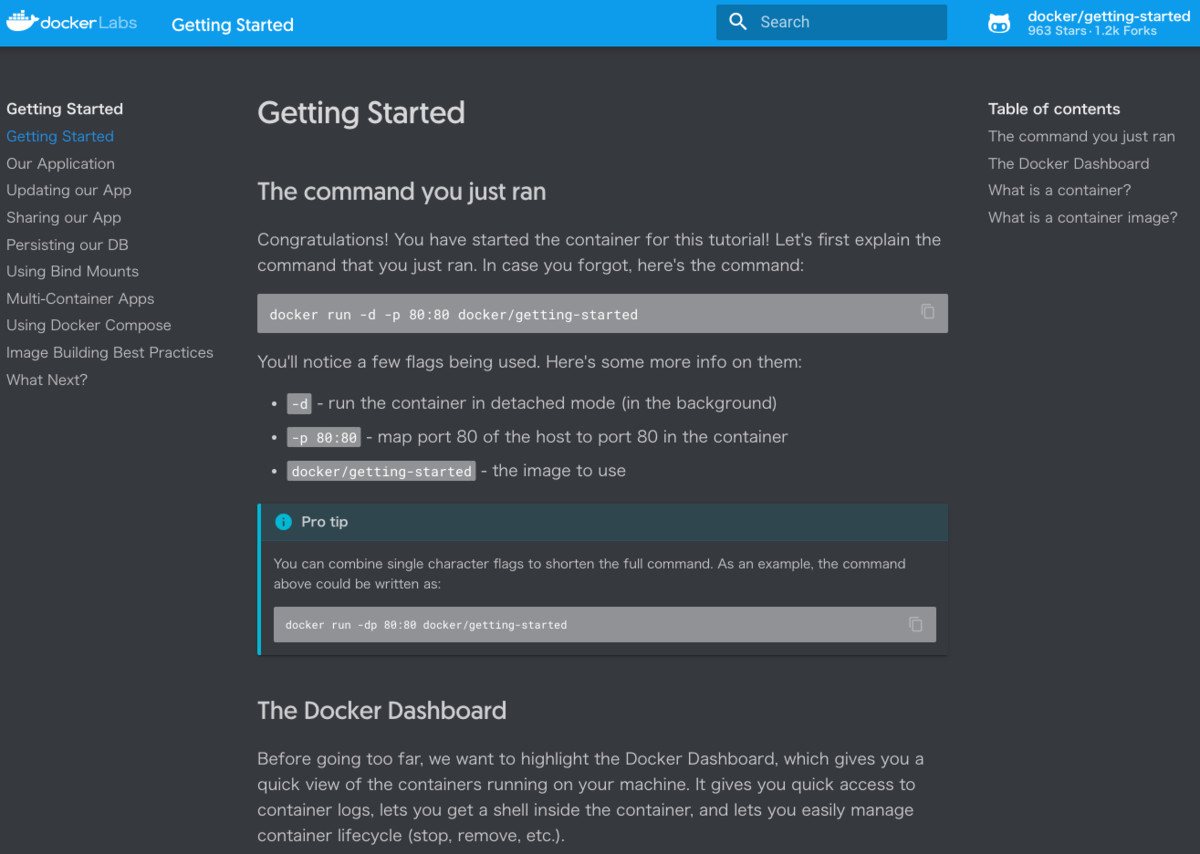Screen dimensions: 1200x854
Task: Click 'Table of contents' title
Action: click(1054, 109)
